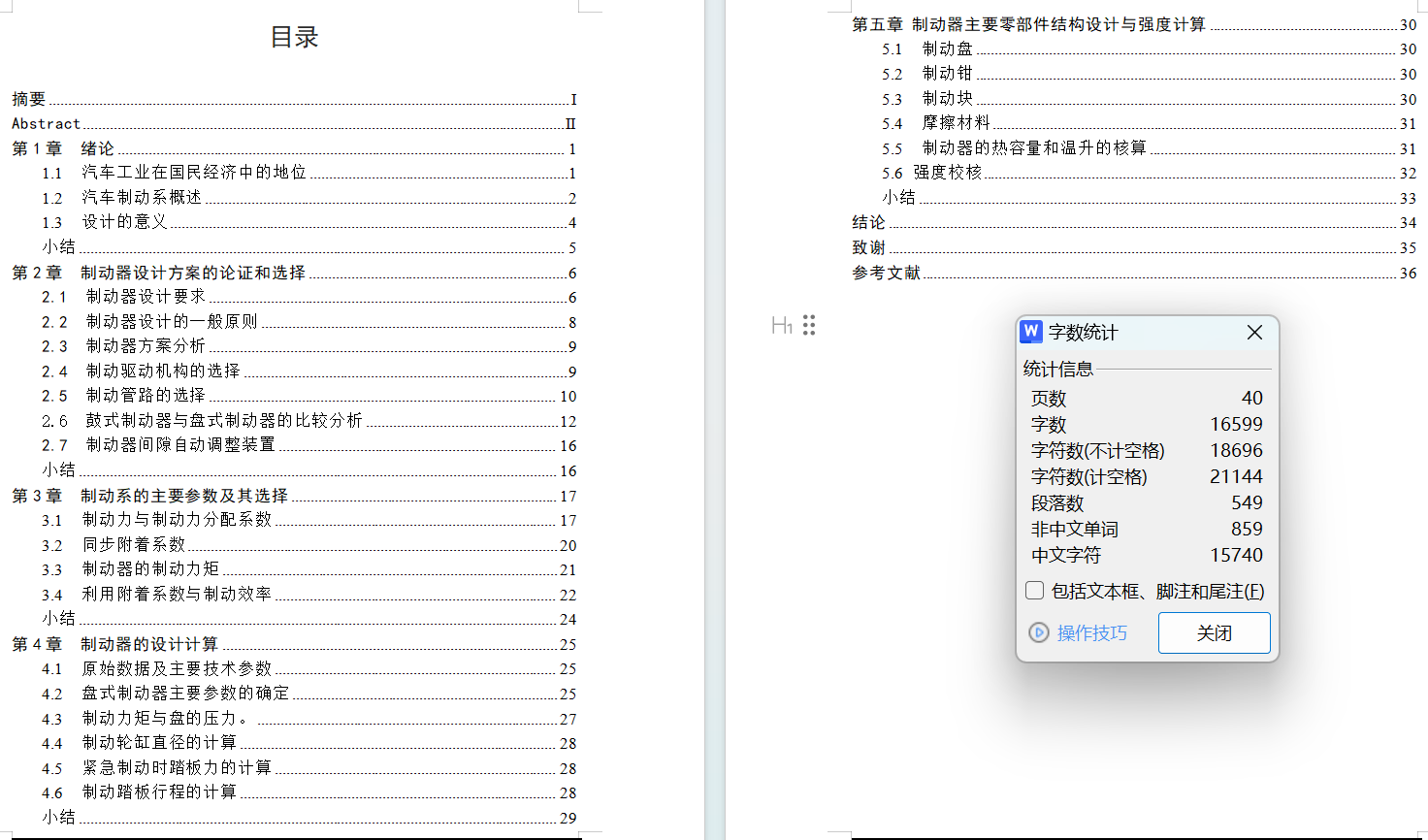
Task: Click the 小结 entry on page 24
Action: [x=309, y=619]
